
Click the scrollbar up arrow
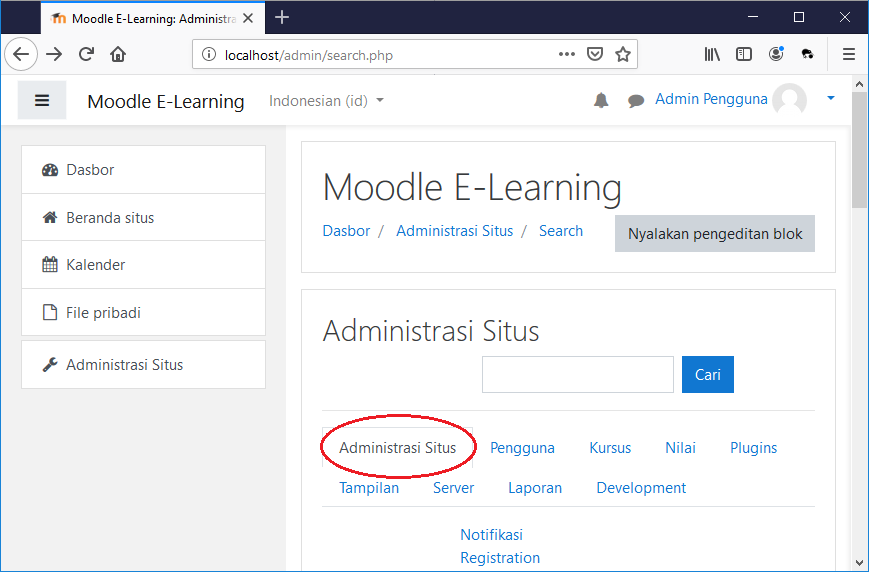click(x=860, y=84)
